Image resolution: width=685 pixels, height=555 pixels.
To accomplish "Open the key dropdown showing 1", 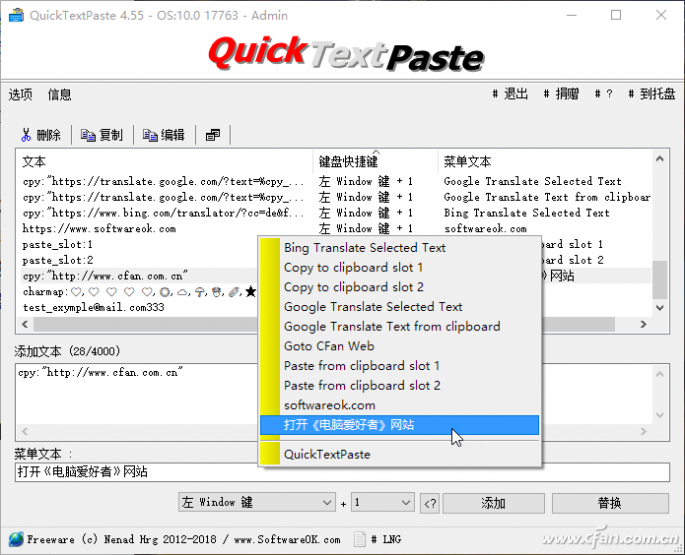I will 383,503.
